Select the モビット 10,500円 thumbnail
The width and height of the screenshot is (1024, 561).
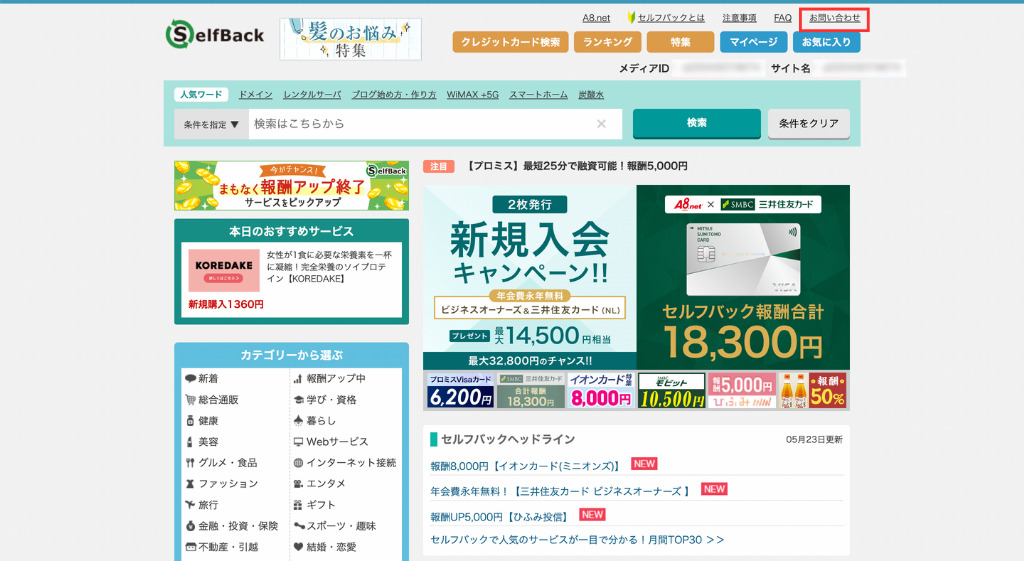[x=671, y=391]
